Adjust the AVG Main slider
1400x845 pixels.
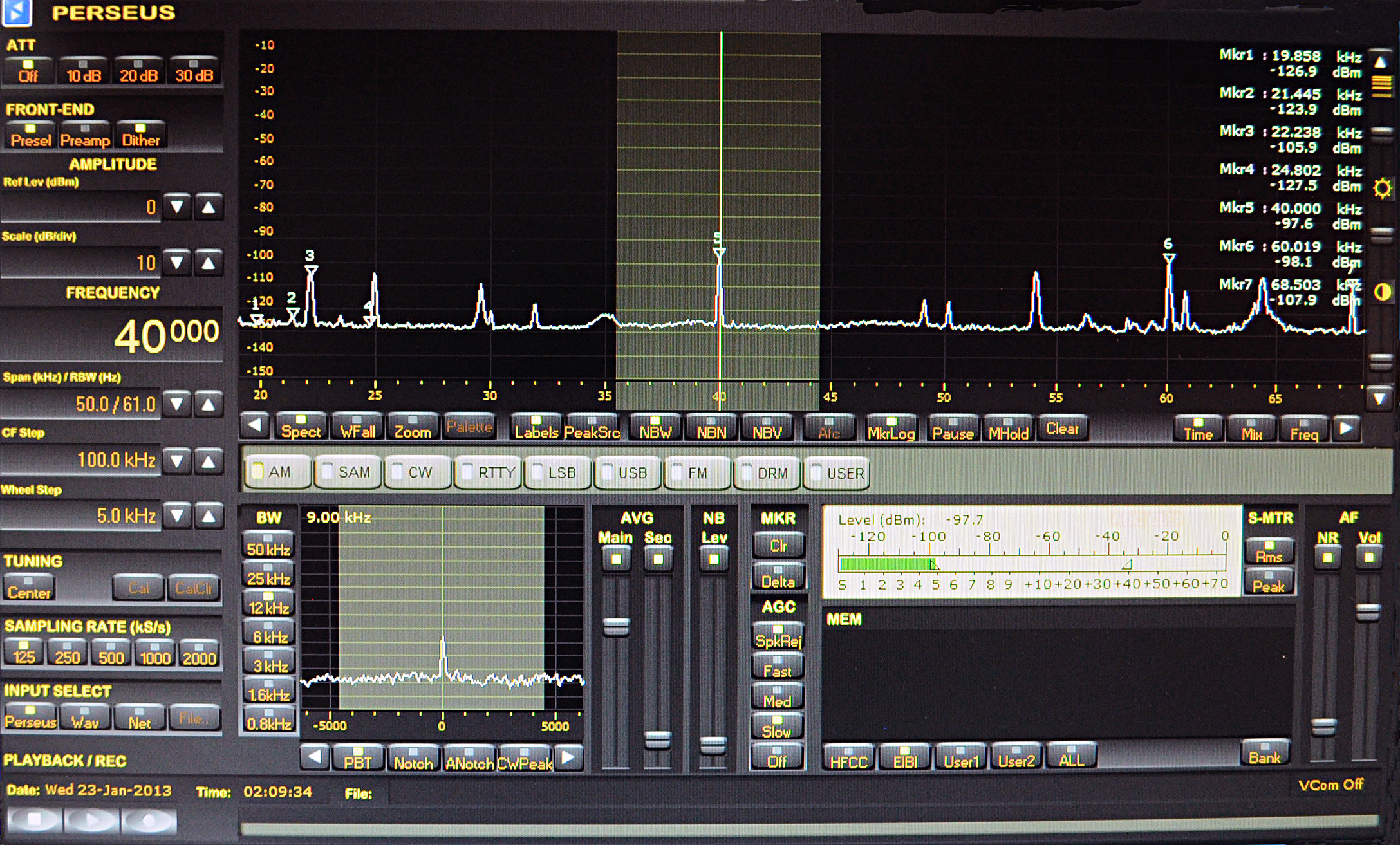[616, 626]
